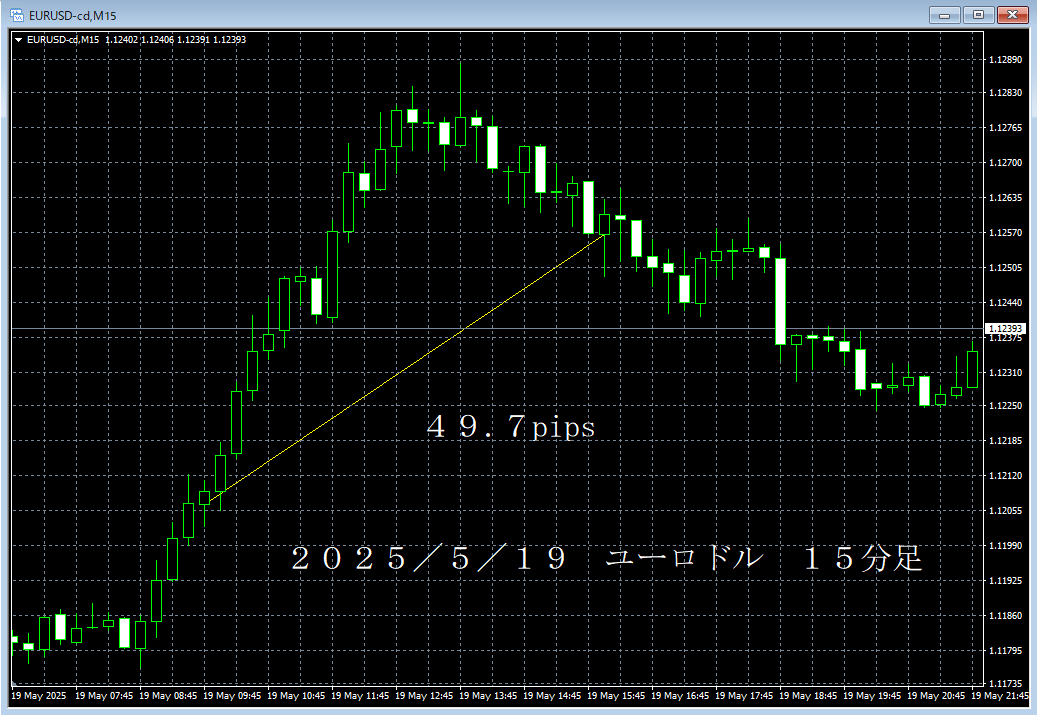The image size is (1037, 715).
Task: Click the chart shift marker at bottom-left corner
Action: coord(15,683)
